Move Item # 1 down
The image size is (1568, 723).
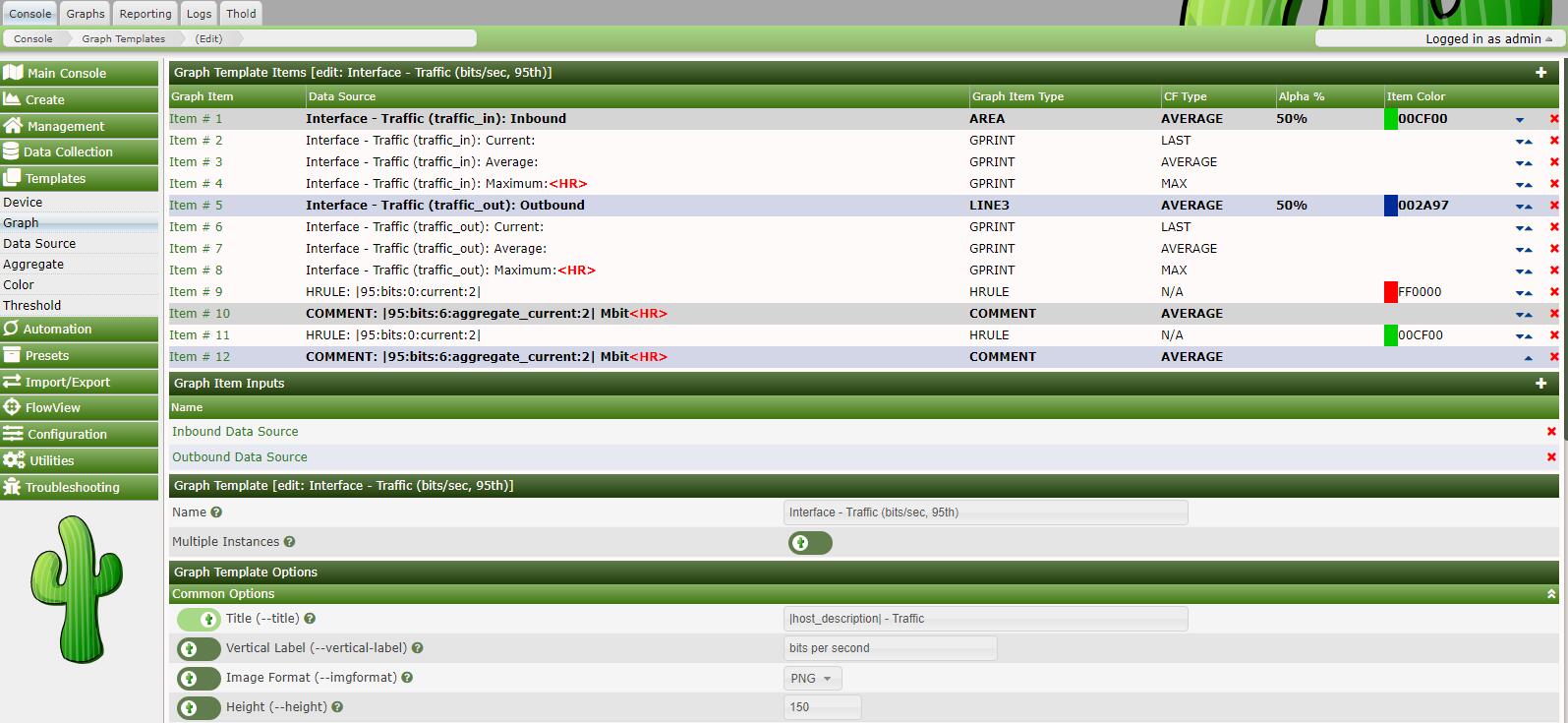(1520, 120)
